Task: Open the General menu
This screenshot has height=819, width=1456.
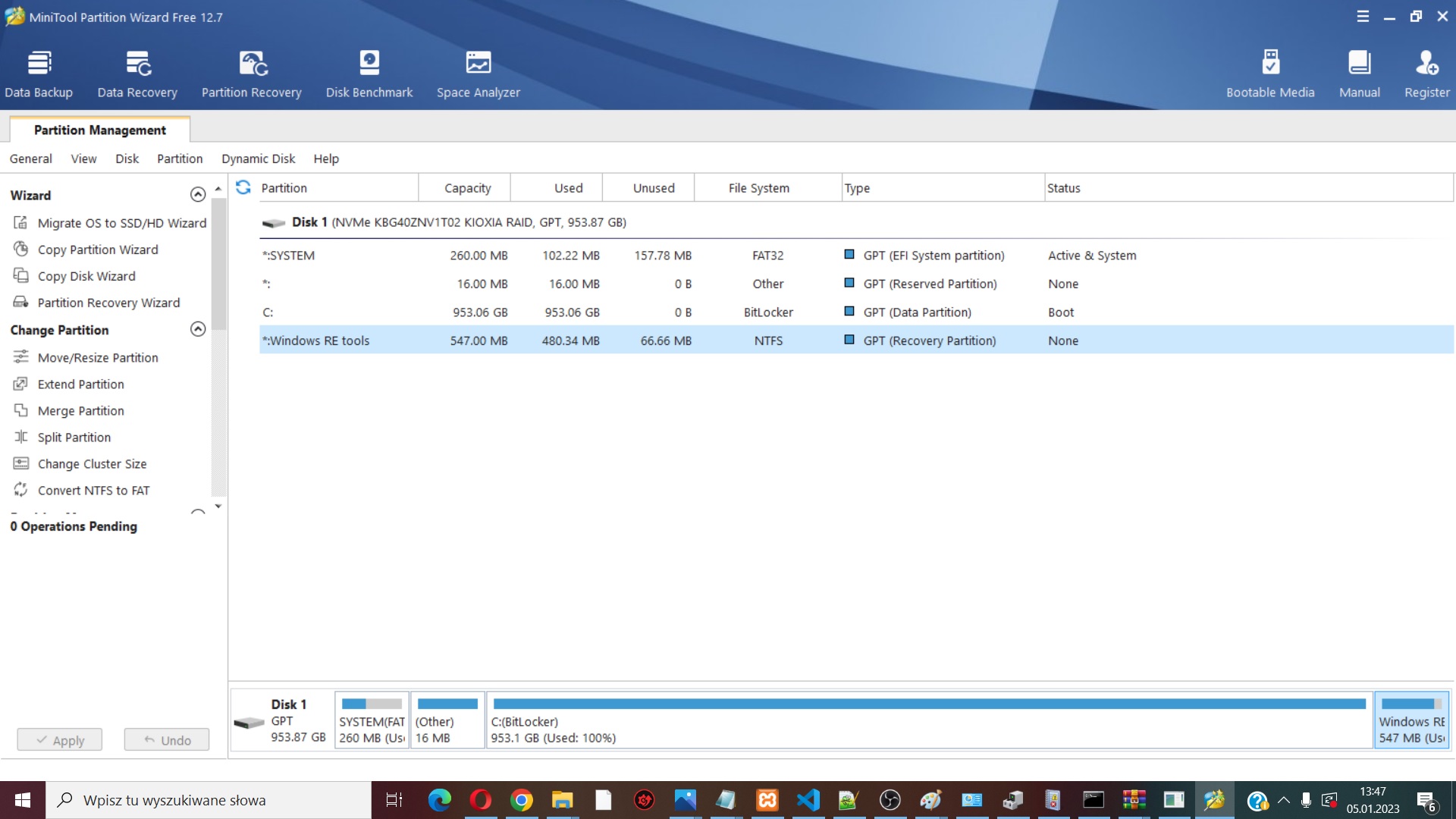Action: (x=31, y=158)
